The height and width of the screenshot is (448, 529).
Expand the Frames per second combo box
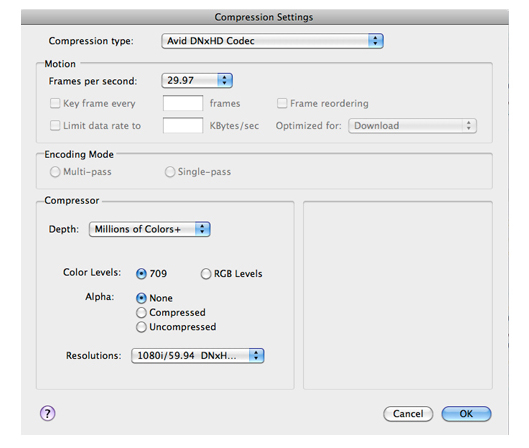coord(197,81)
